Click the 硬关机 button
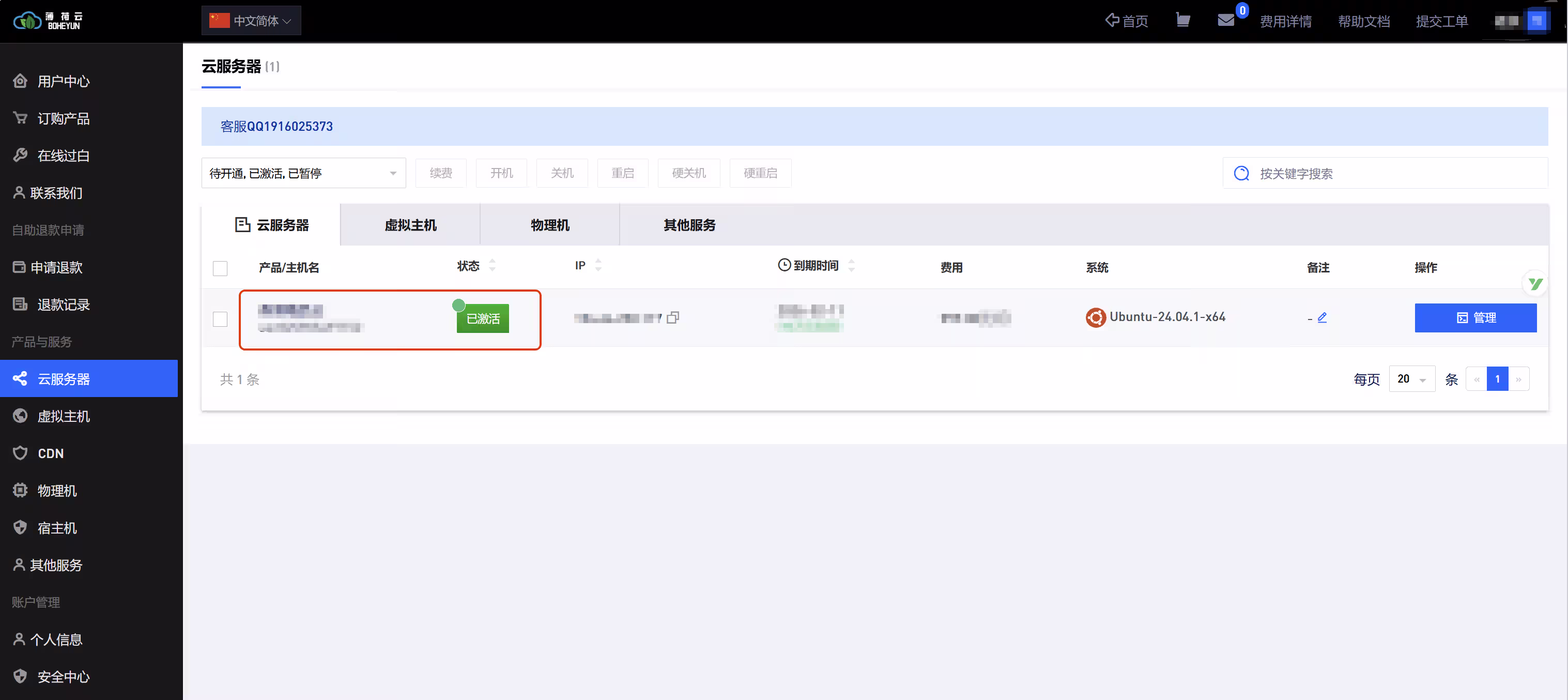Screen dimensions: 1568x700 tap(689, 174)
